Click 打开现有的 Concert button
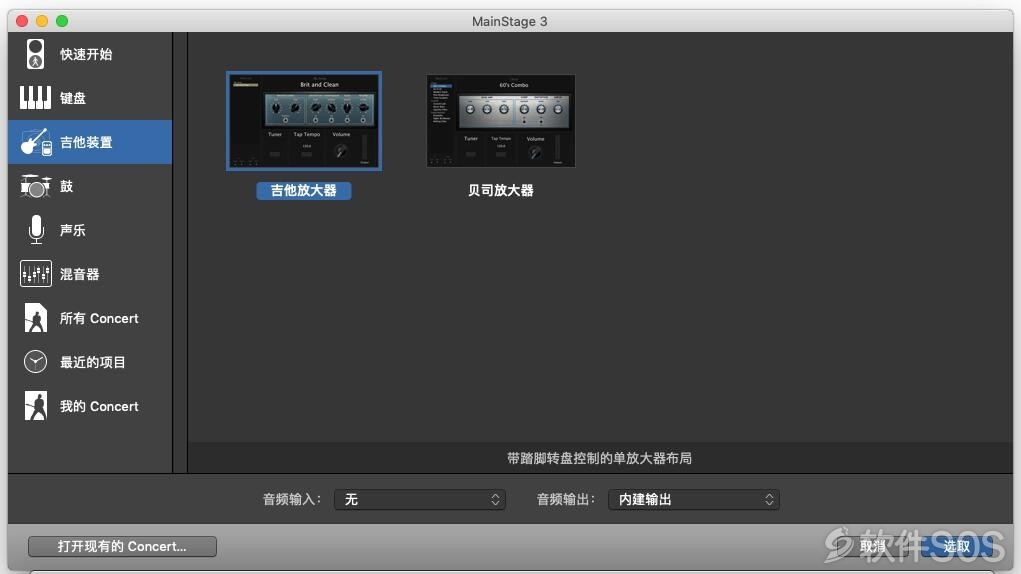Viewport: 1021px width, 574px height. click(122, 546)
